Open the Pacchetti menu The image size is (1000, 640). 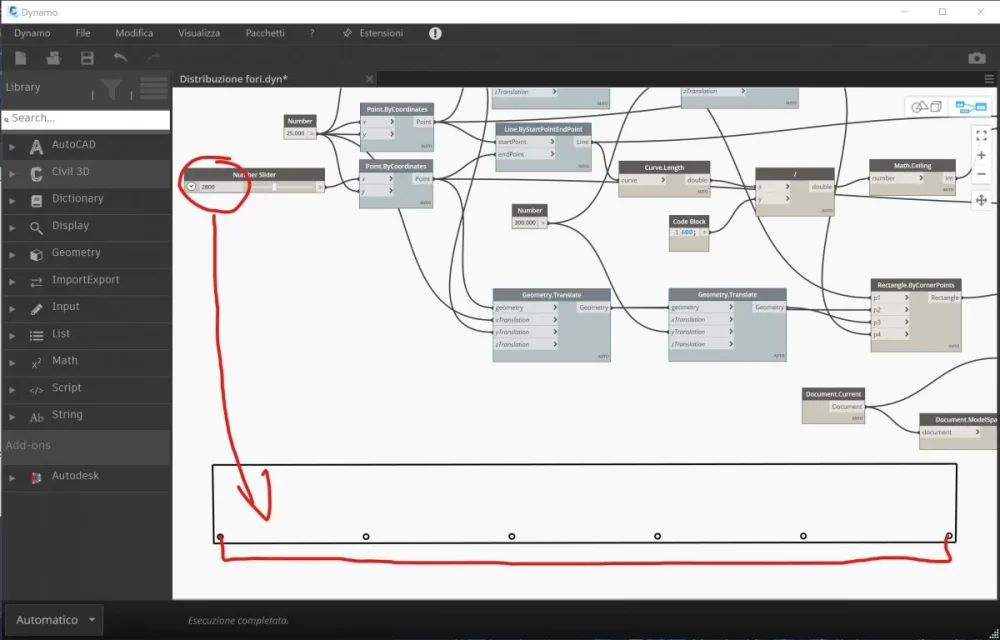click(265, 33)
